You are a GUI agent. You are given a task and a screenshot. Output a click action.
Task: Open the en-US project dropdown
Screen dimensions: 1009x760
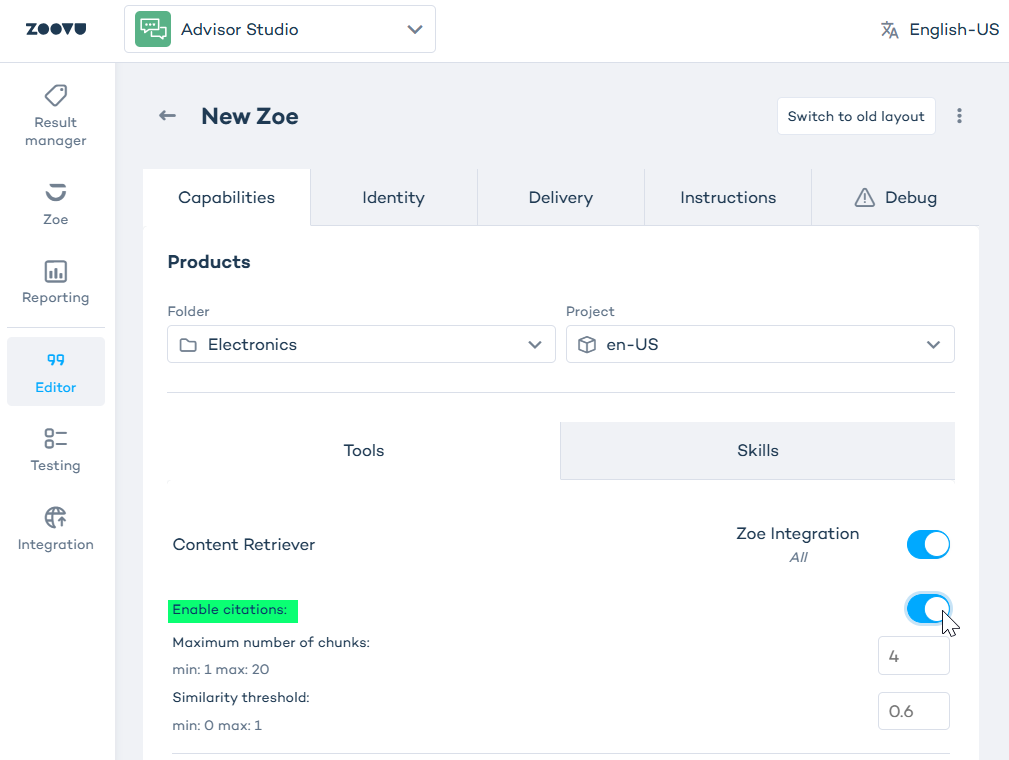(x=760, y=344)
